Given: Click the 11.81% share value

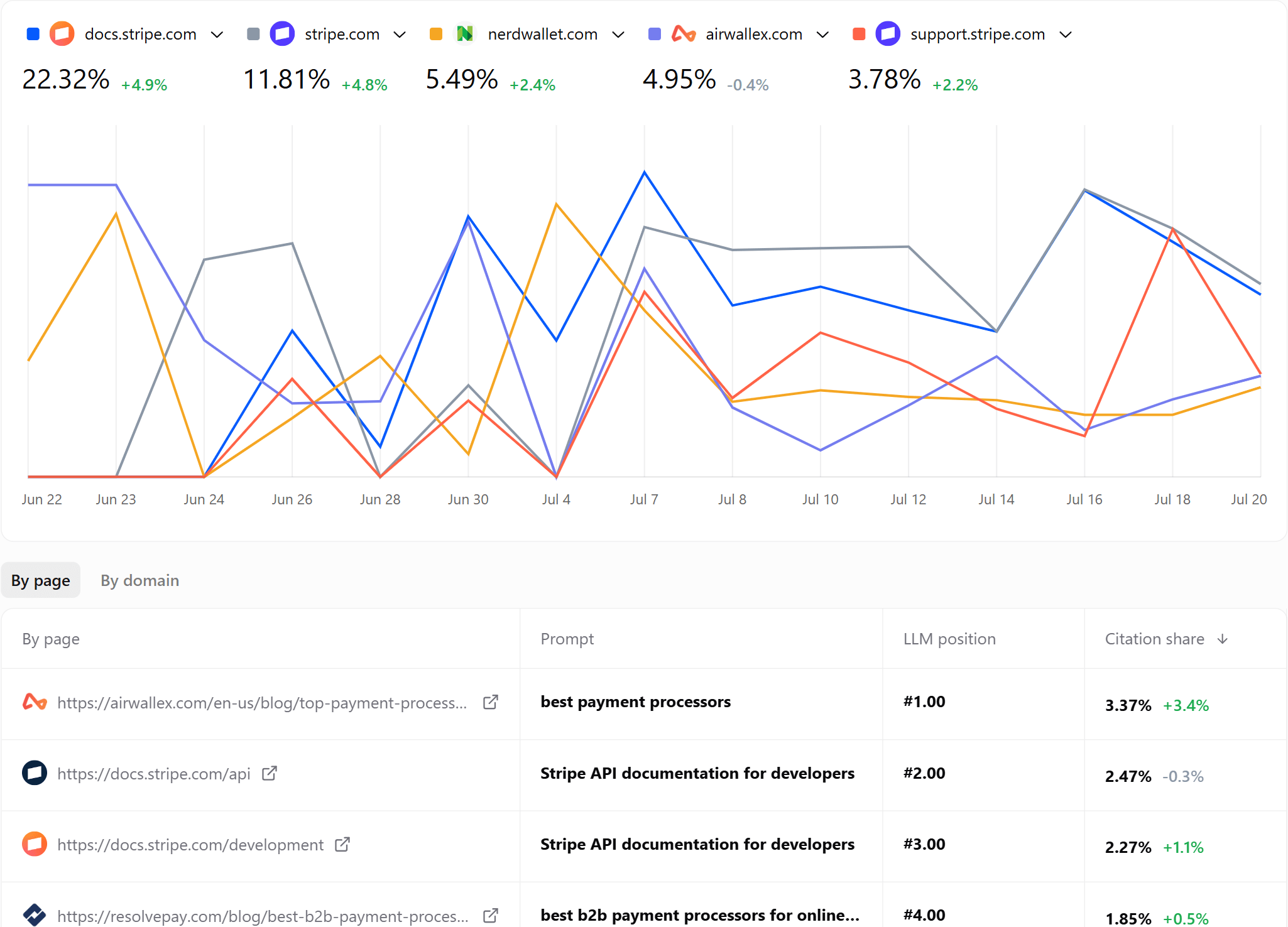Looking at the screenshot, I should [x=287, y=79].
